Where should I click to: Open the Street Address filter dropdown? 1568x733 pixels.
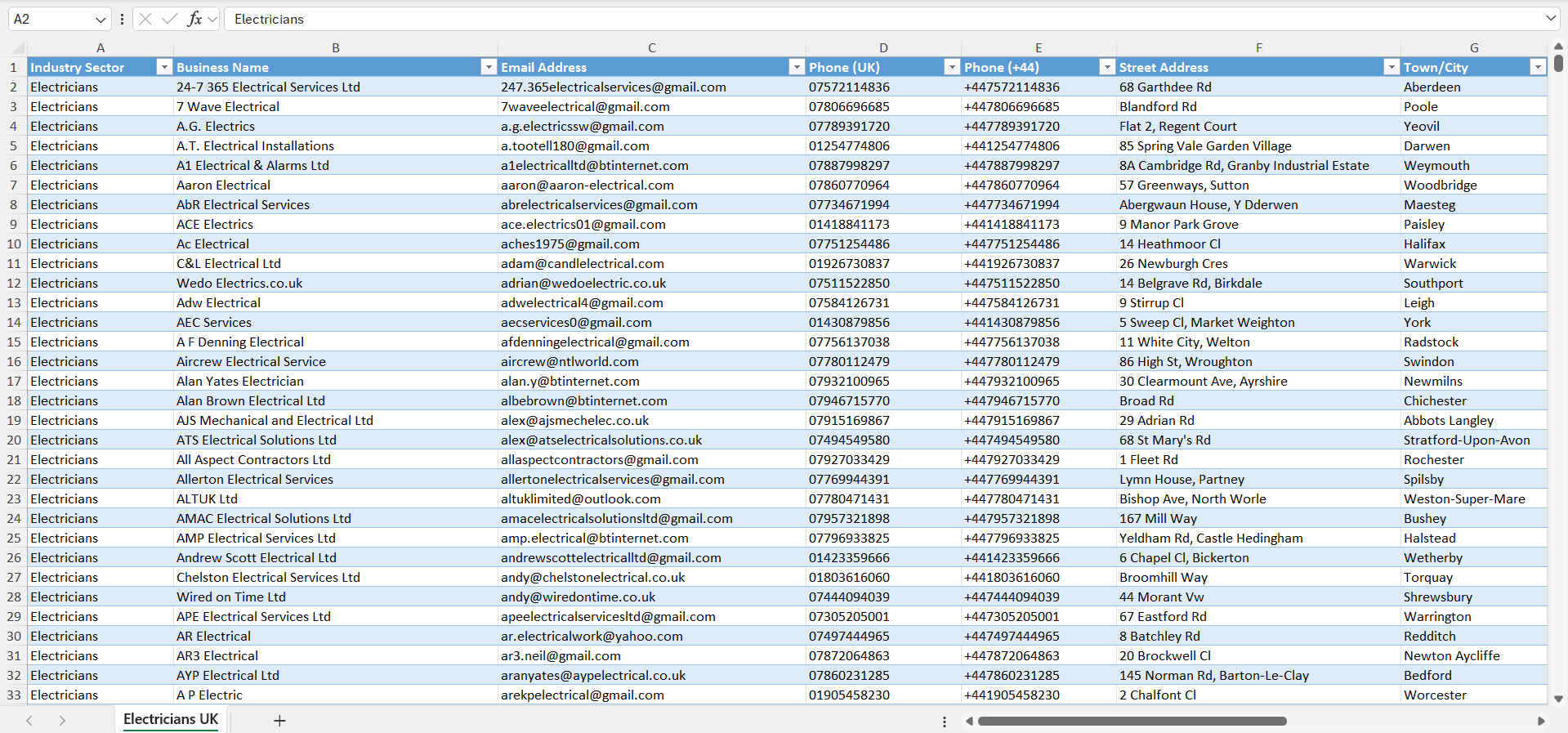pos(1392,67)
